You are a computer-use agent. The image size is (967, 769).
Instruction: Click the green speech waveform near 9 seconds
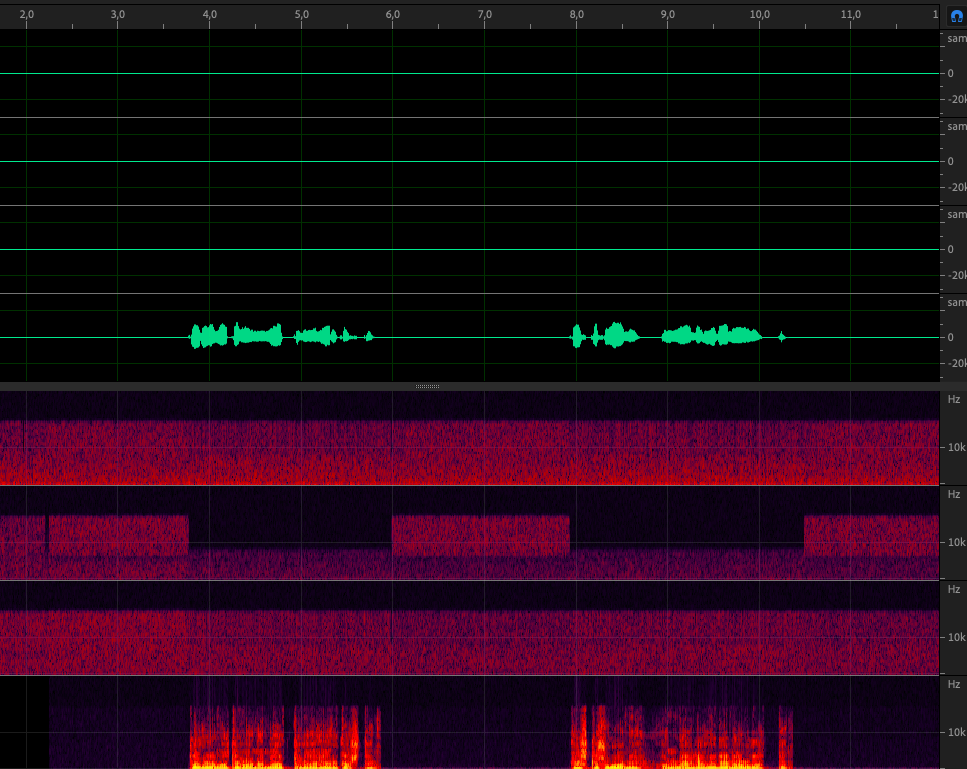tap(710, 336)
